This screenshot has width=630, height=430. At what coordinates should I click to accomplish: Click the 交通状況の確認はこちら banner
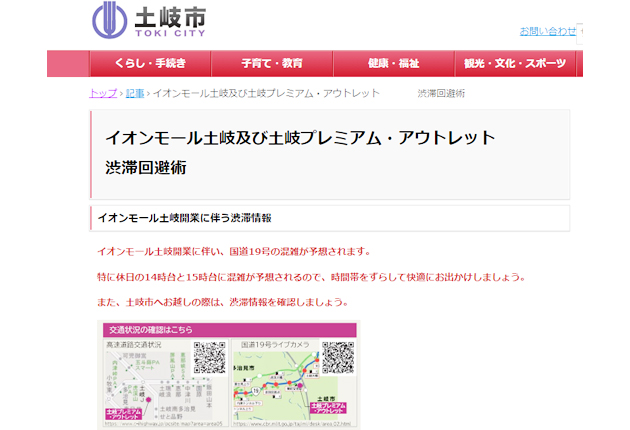coord(229,330)
